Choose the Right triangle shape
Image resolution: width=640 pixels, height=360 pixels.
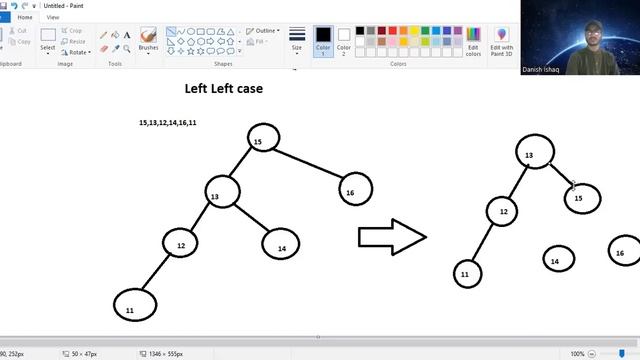(x=171, y=41)
